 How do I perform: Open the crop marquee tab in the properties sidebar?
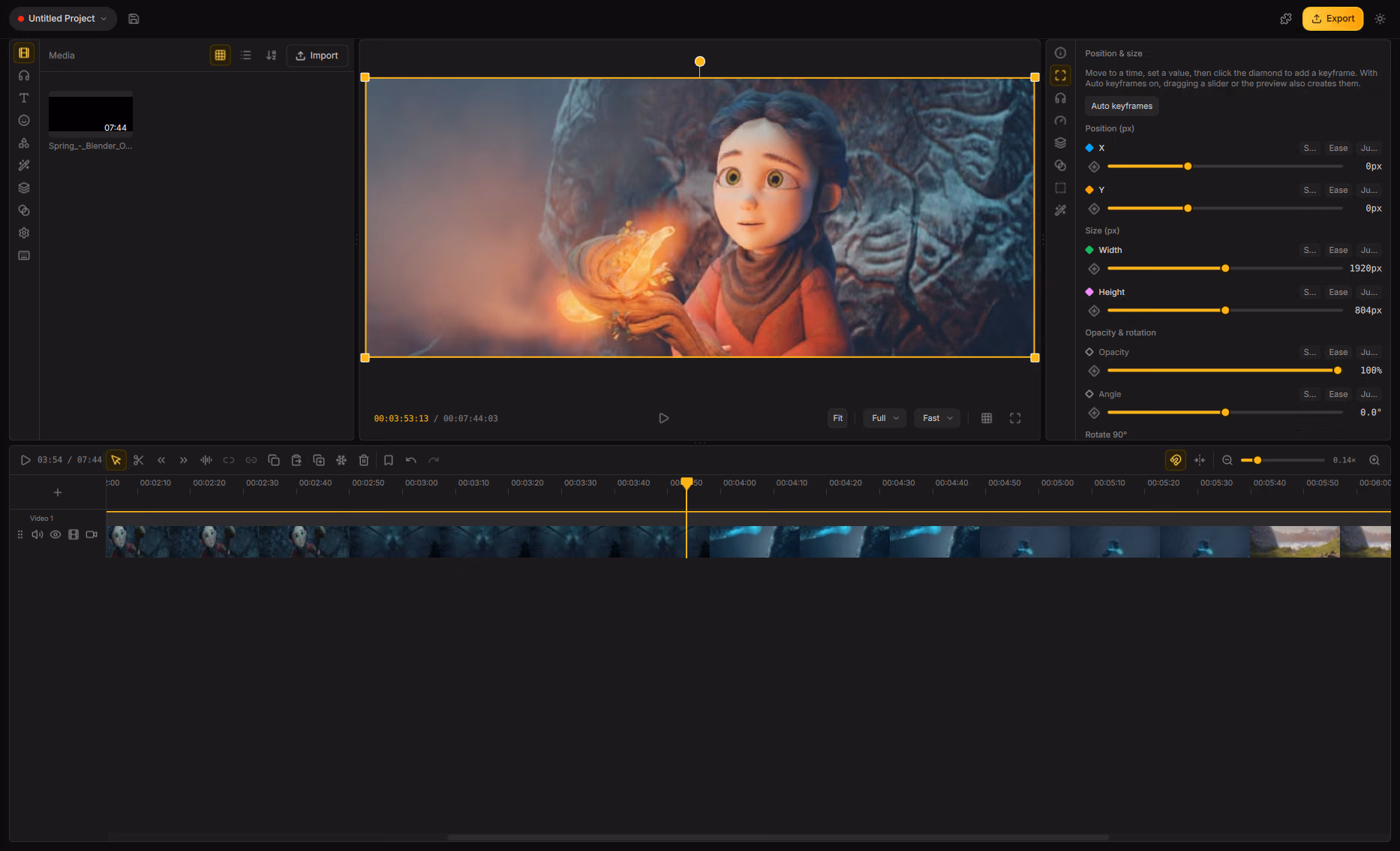click(1060, 188)
